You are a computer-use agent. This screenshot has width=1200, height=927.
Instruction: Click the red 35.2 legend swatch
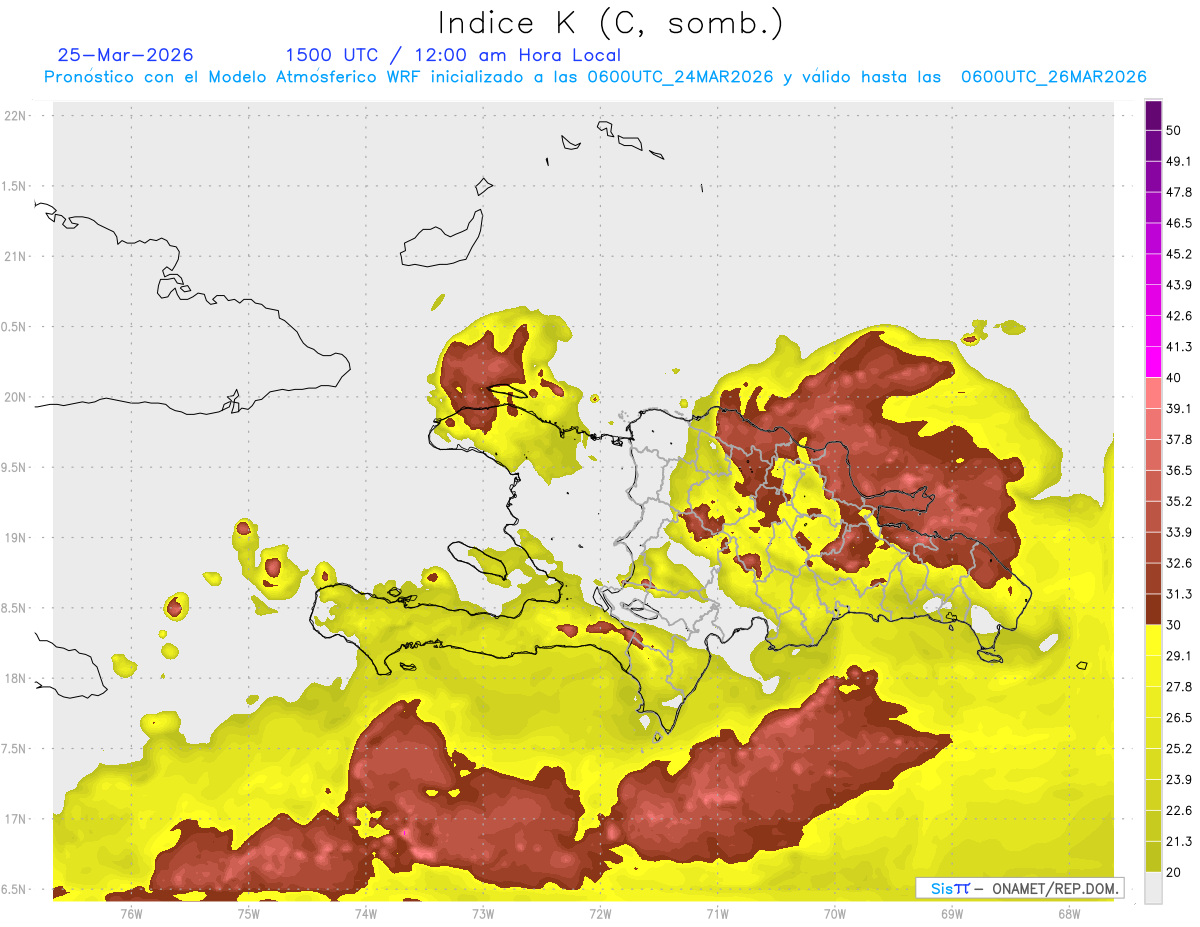point(1153,486)
